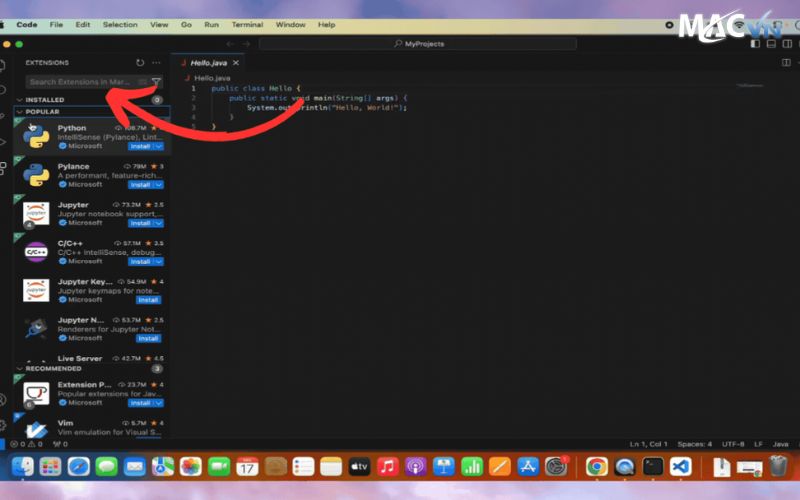The image size is (800, 500).
Task: Install the Jupyter Notebook Renderers extension
Action: pos(148,338)
